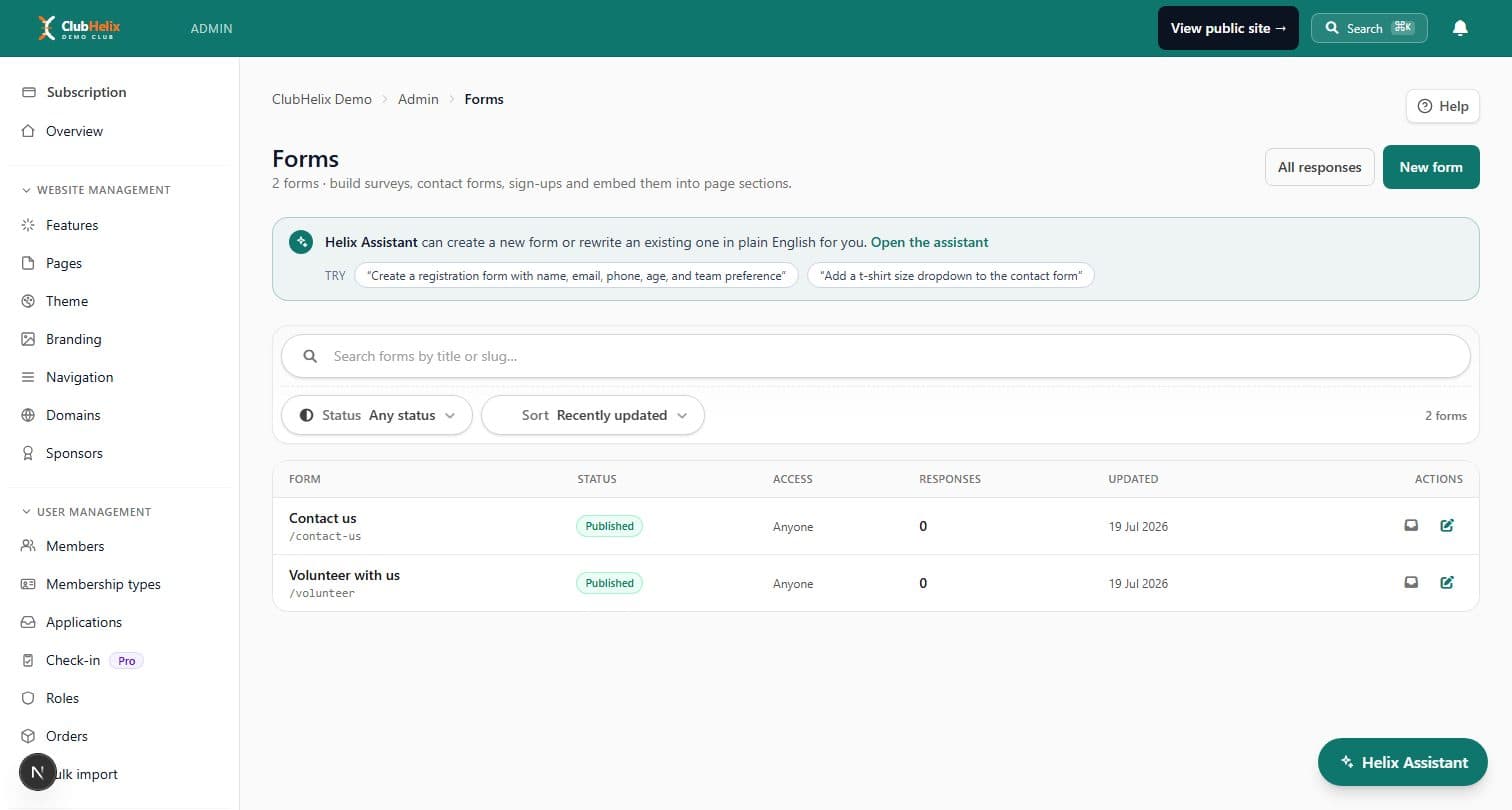
Task: Click View public site button
Action: point(1228,28)
